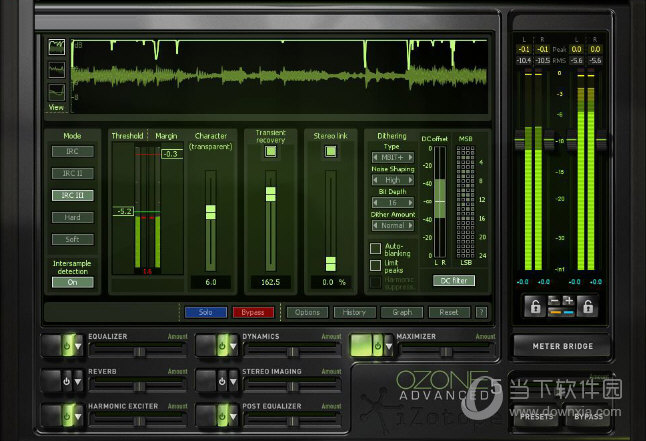Click Dither Amount right arrow
This screenshot has height=441, width=646.
click(410, 225)
